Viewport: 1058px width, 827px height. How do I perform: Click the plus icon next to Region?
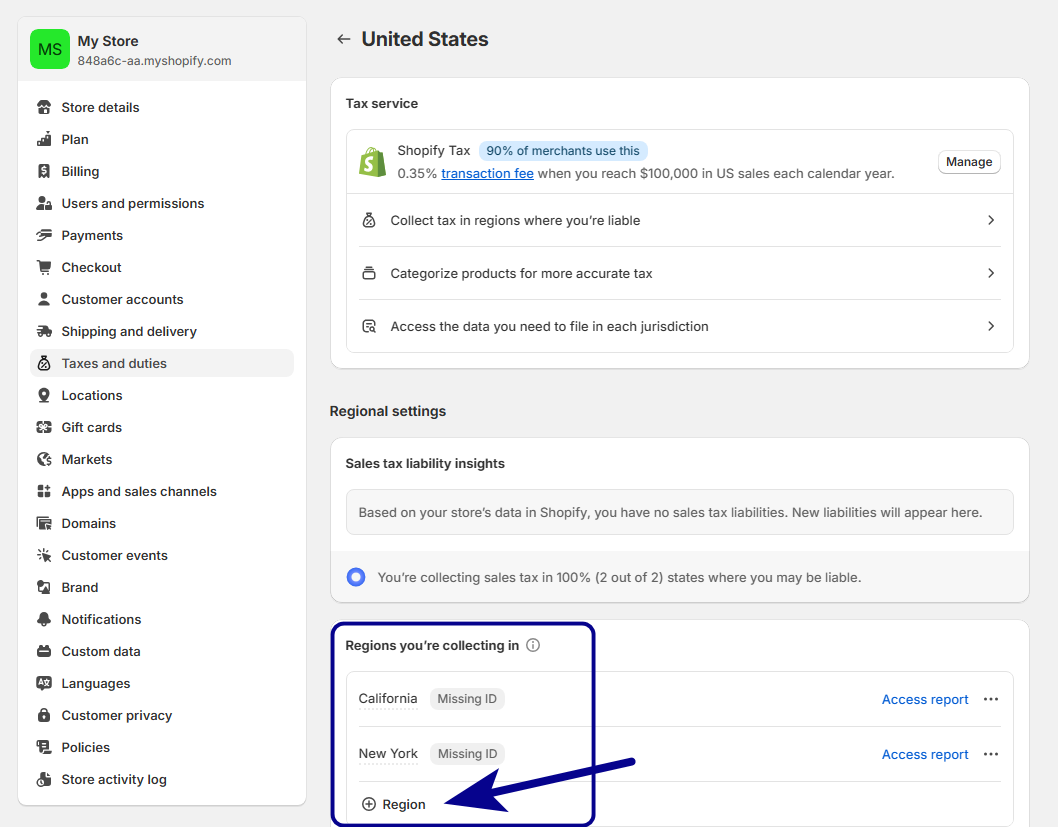pos(368,804)
